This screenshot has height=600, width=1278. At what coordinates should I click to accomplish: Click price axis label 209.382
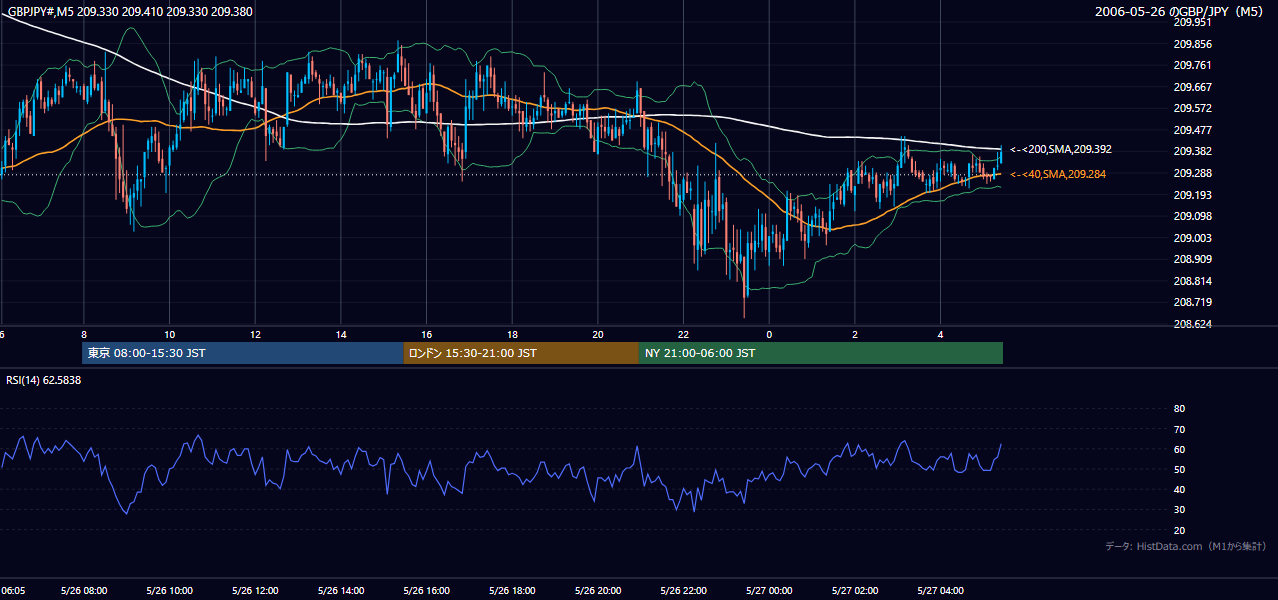pyautogui.click(x=1193, y=151)
